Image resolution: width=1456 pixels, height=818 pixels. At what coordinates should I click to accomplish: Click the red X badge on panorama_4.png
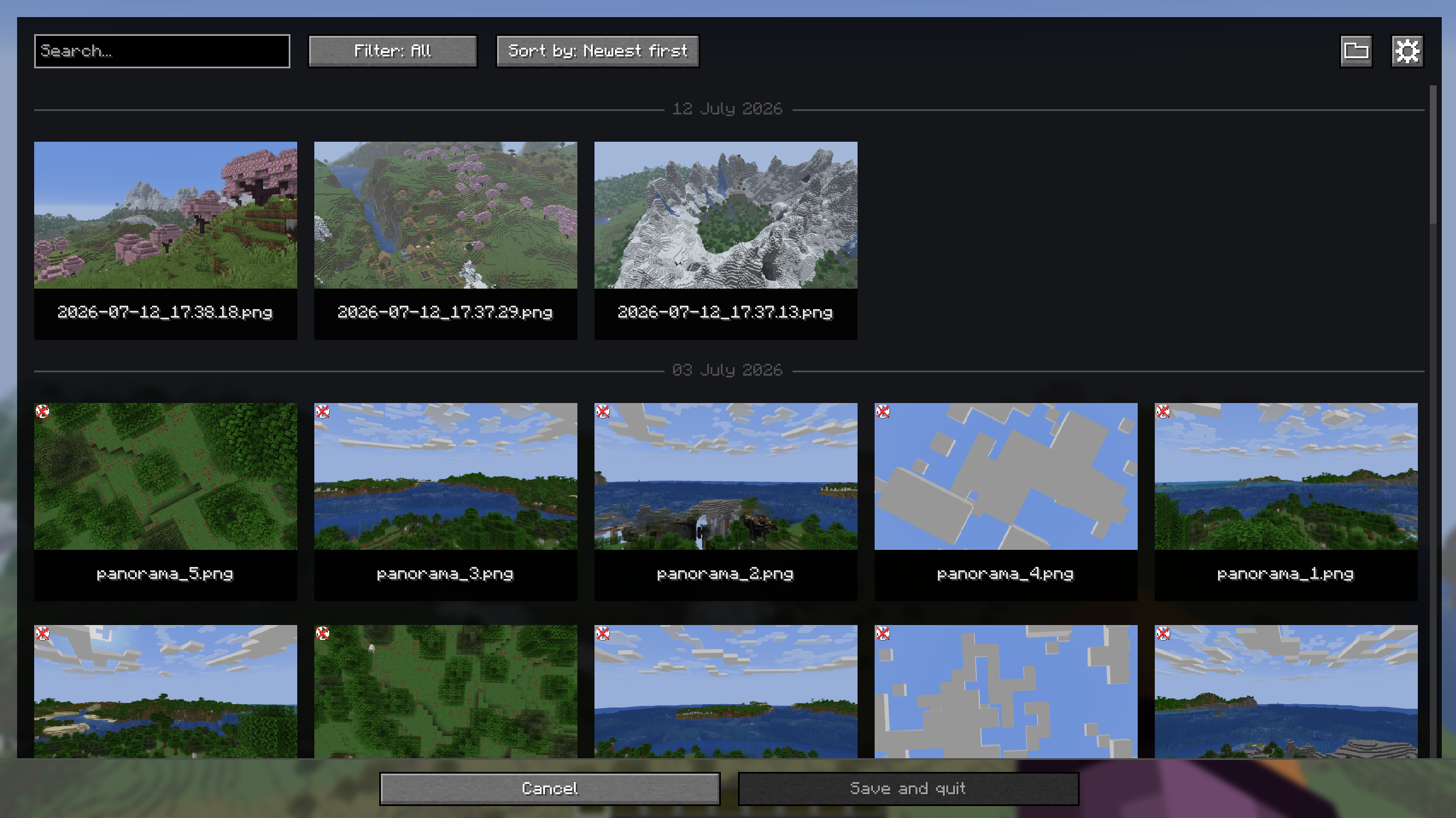pyautogui.click(x=883, y=411)
